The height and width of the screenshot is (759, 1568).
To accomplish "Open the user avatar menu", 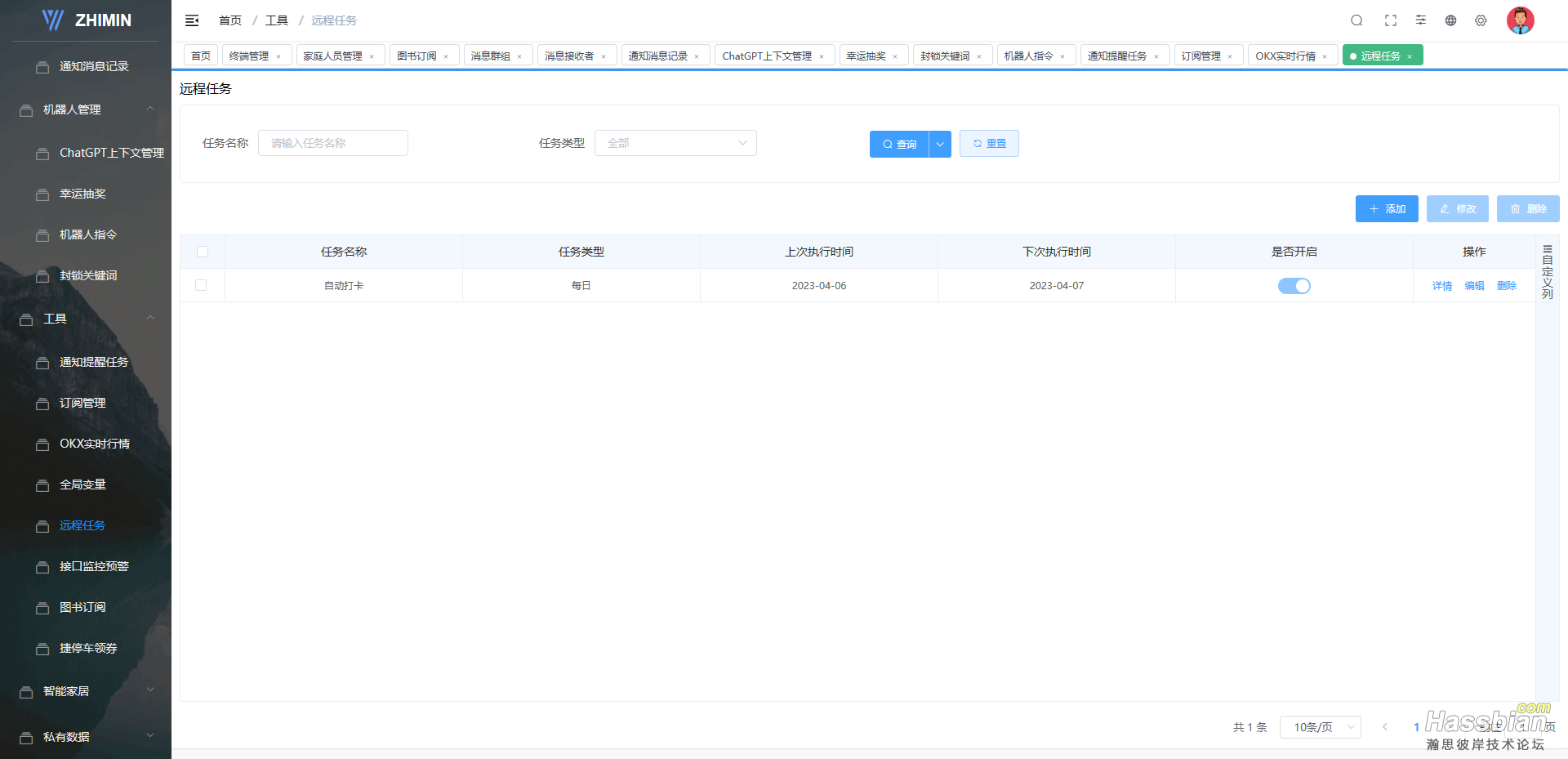I will click(1520, 20).
